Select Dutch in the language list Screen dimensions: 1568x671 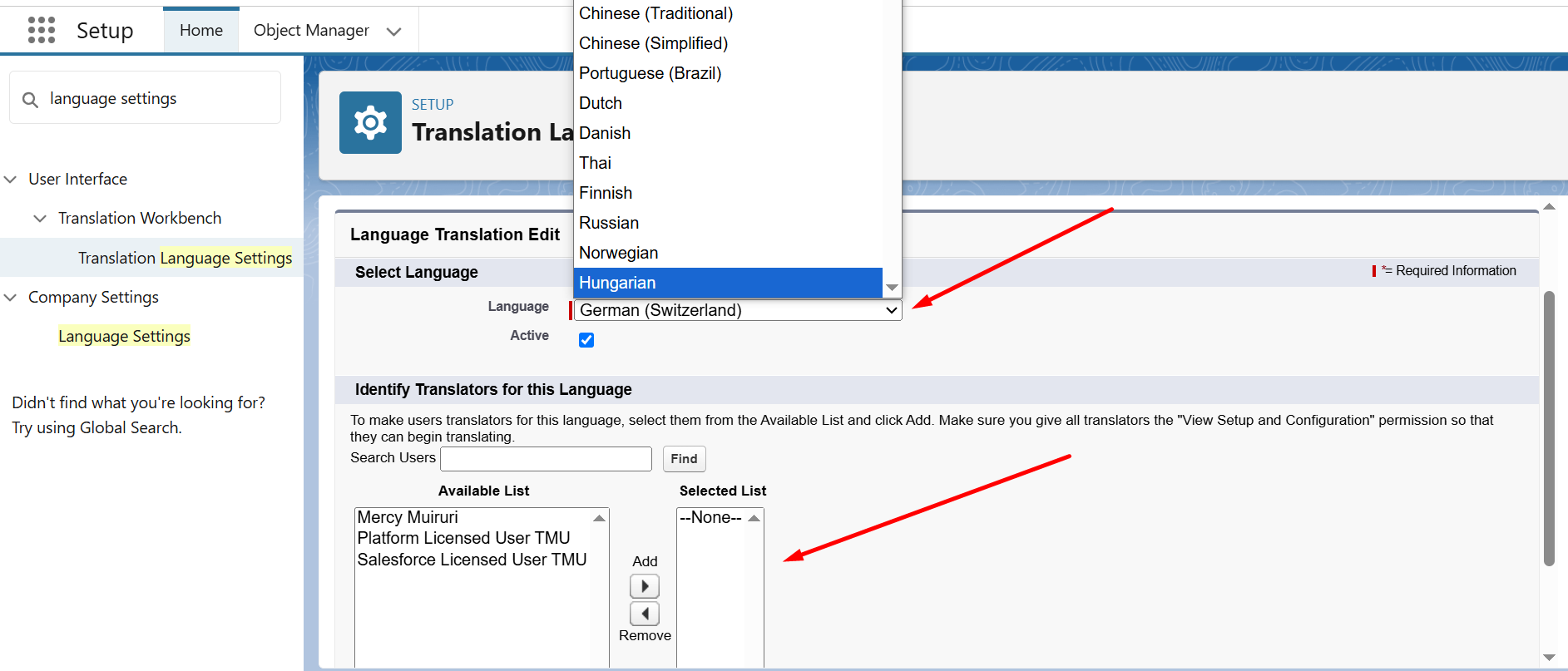728,103
